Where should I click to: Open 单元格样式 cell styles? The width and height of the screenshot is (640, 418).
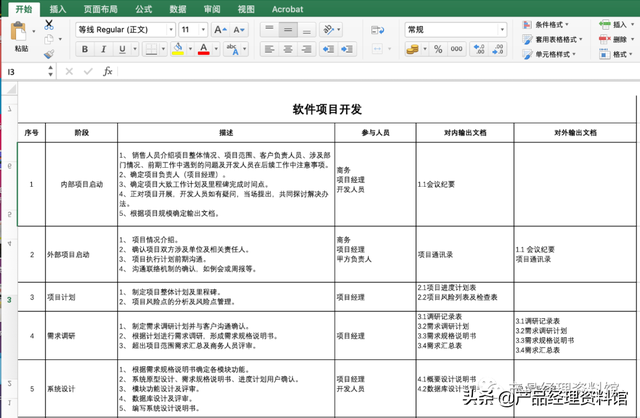tap(549, 54)
